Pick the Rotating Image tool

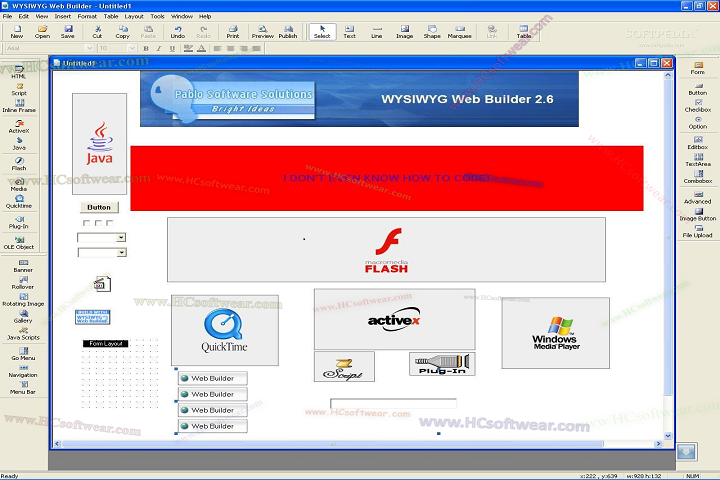pyautogui.click(x=22, y=298)
